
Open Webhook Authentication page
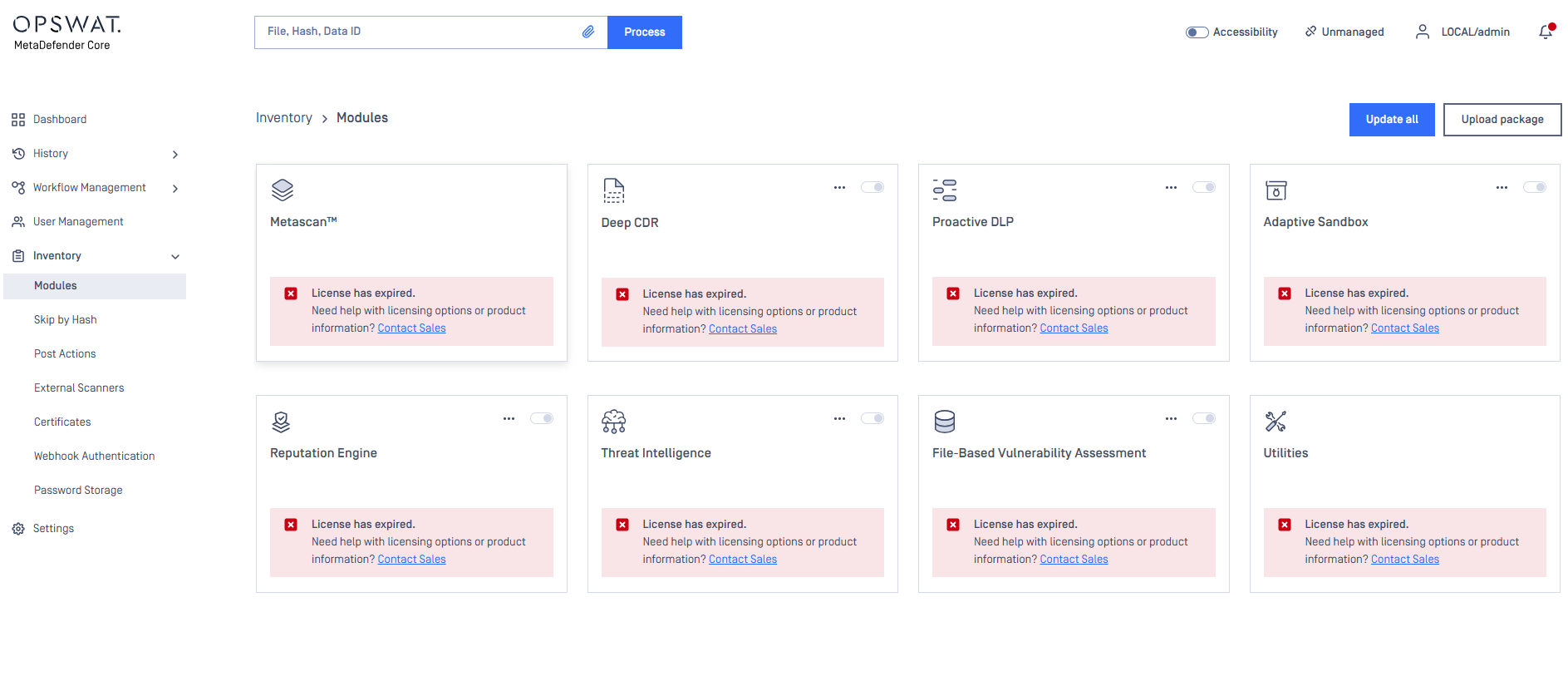95,456
